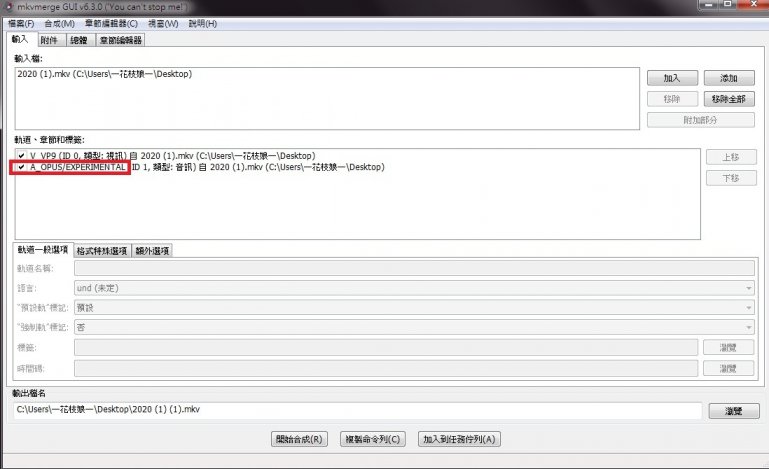
Task: Open the 檔案(F) menu
Action: pyautogui.click(x=21, y=23)
